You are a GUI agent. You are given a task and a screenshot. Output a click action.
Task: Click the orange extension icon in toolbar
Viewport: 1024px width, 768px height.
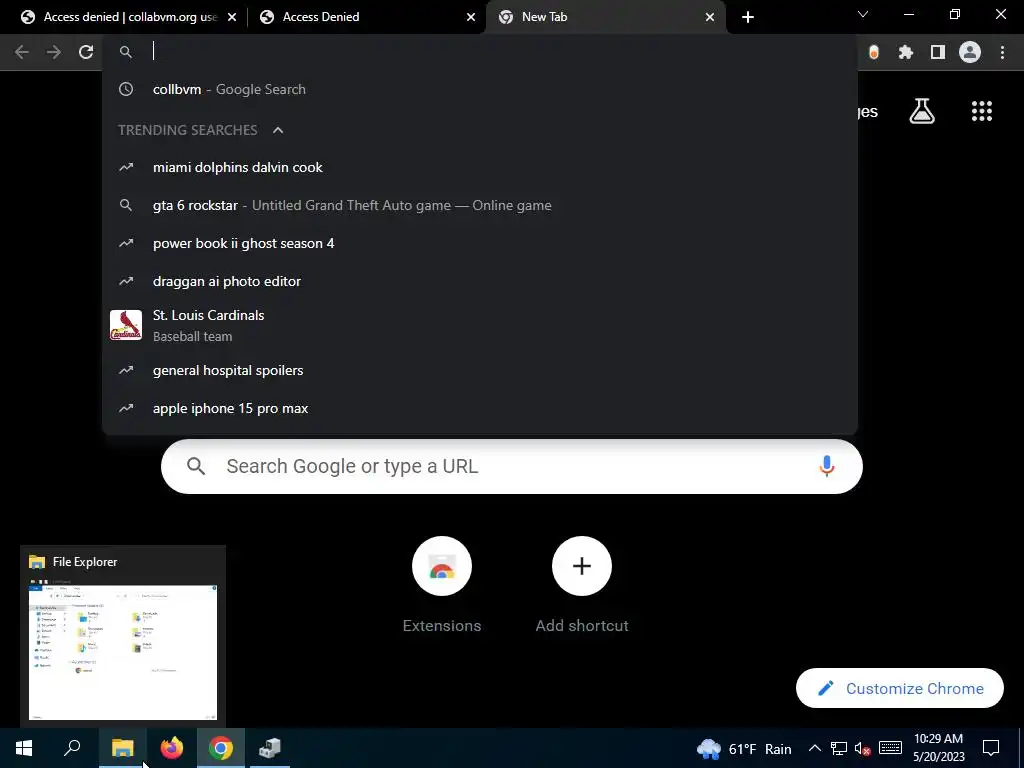tap(874, 52)
